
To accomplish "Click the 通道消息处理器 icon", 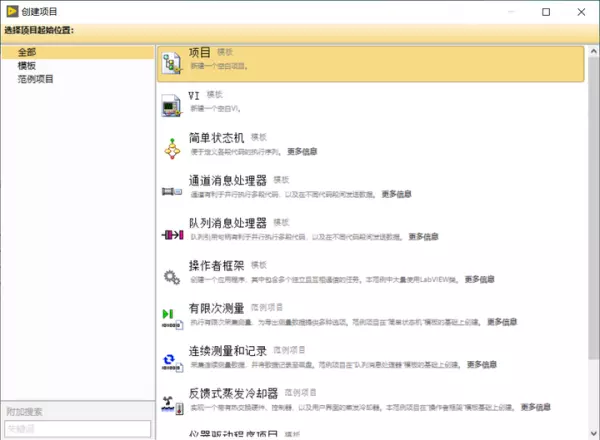I will click(x=172, y=191).
